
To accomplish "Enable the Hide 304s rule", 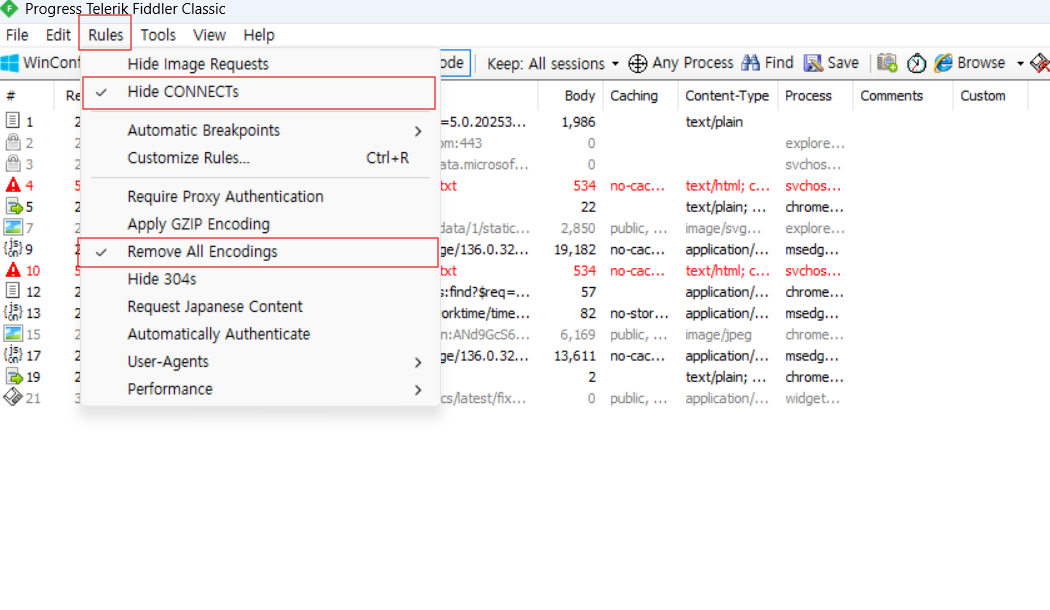I will [260, 279].
